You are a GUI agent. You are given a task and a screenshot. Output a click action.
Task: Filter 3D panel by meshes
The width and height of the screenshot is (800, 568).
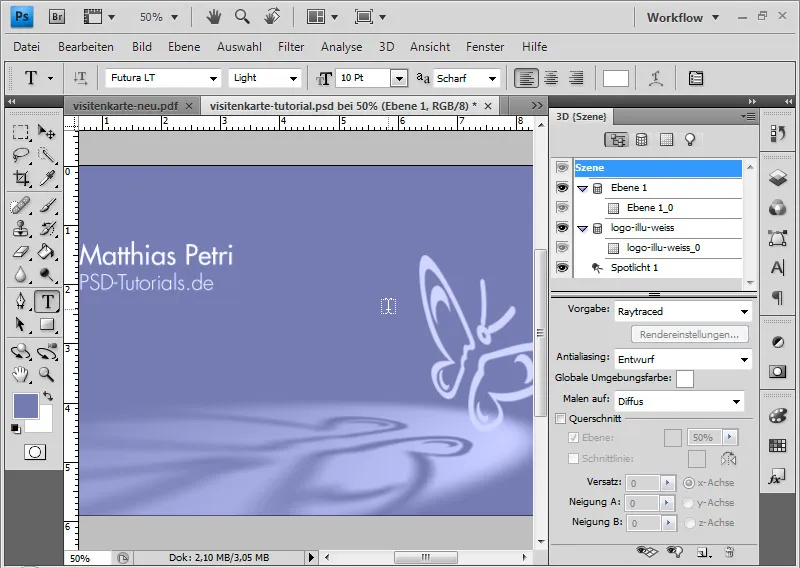point(641,140)
